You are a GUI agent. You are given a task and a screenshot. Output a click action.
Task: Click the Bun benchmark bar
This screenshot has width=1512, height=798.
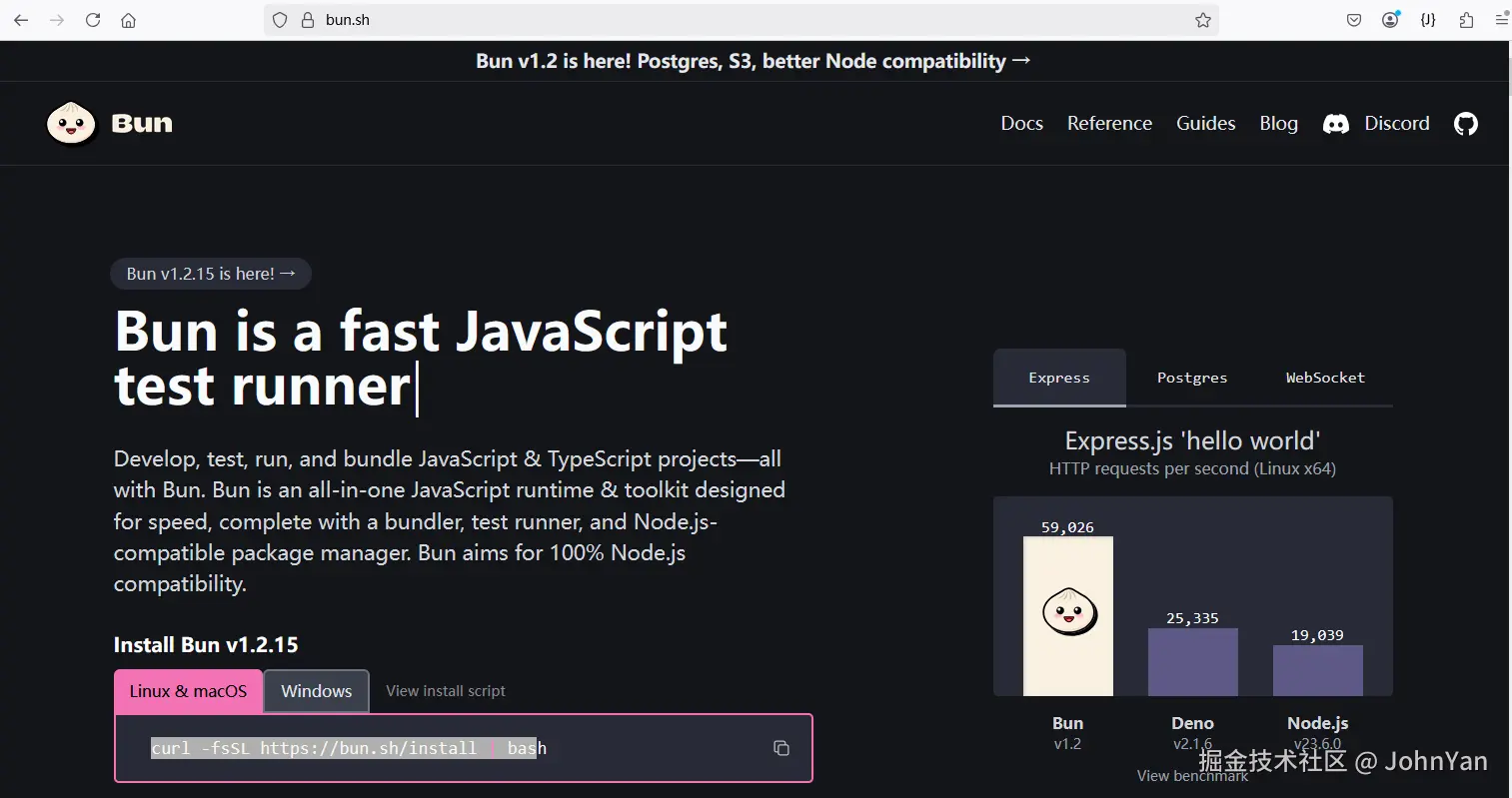point(1068,616)
